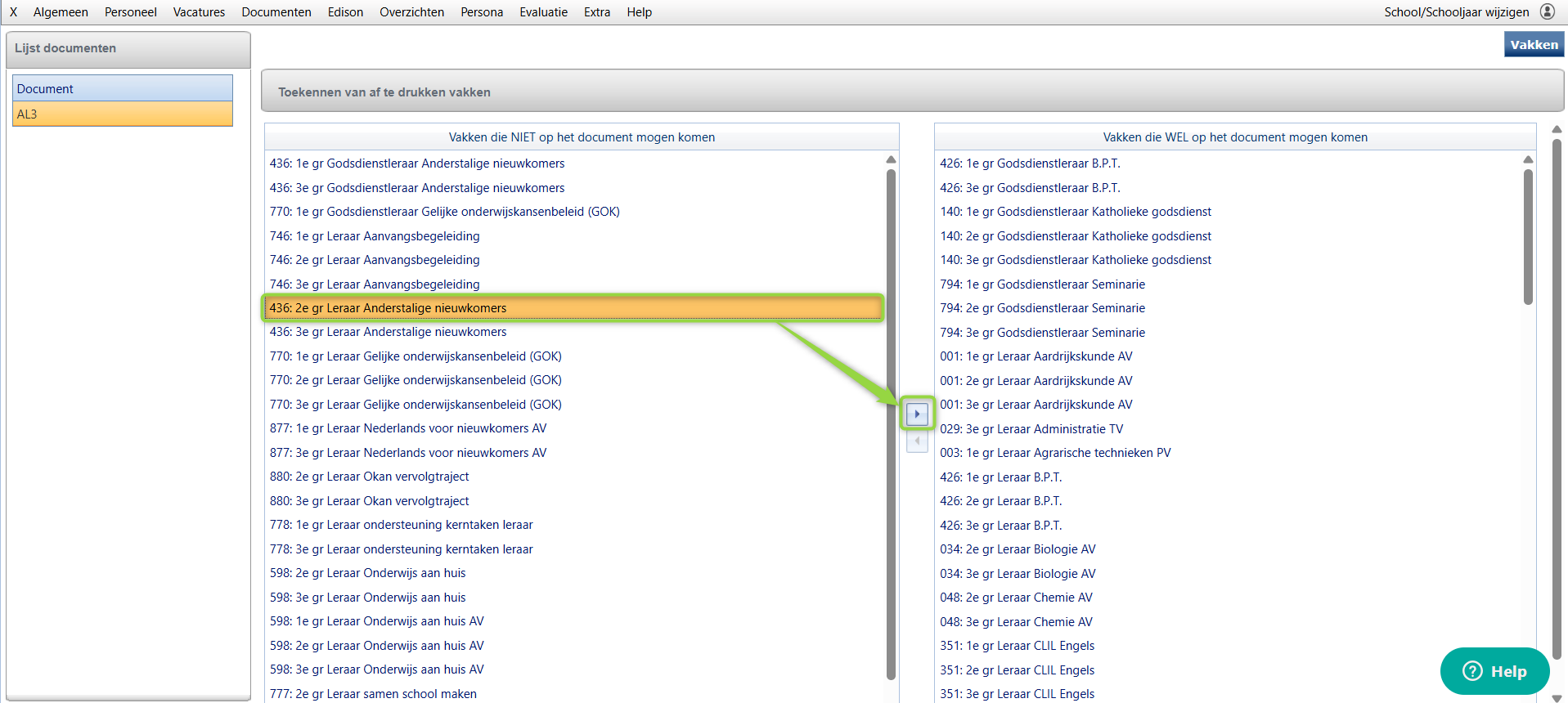Select the AL3 document row
This screenshot has height=703, width=1568.
(123, 114)
